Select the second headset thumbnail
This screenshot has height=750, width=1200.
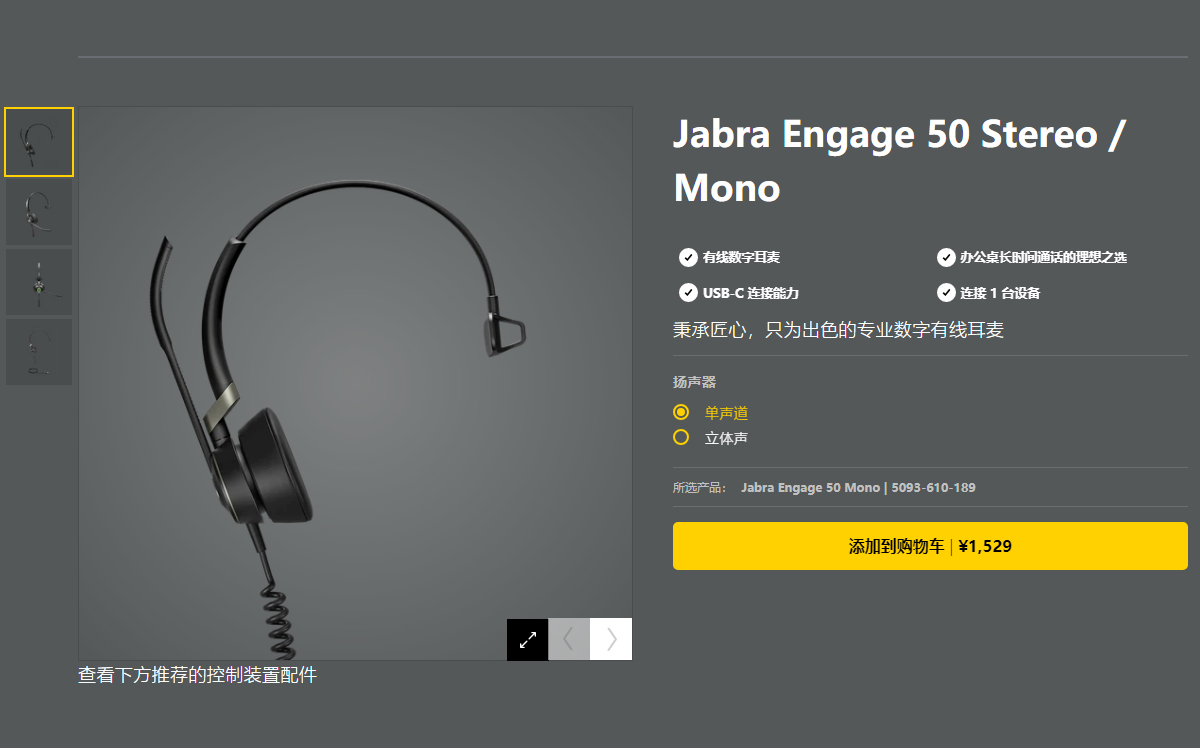click(x=39, y=213)
